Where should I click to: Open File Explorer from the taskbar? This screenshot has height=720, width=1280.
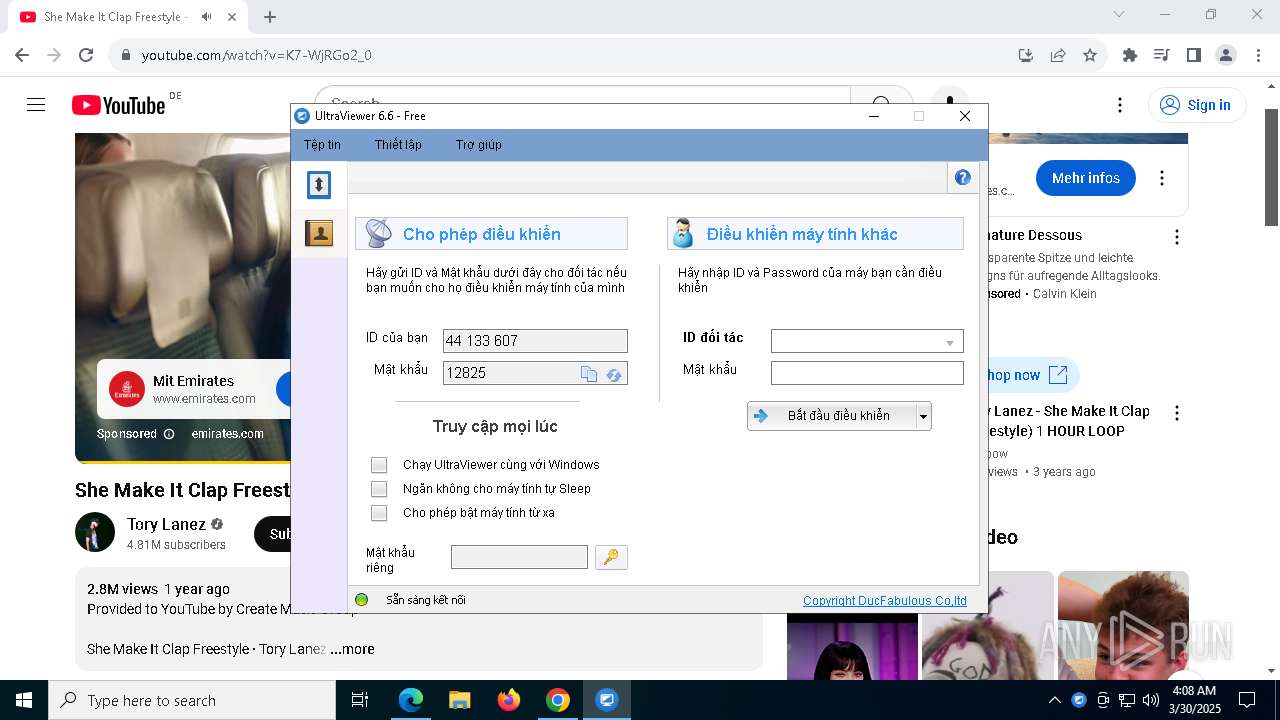click(x=460, y=700)
